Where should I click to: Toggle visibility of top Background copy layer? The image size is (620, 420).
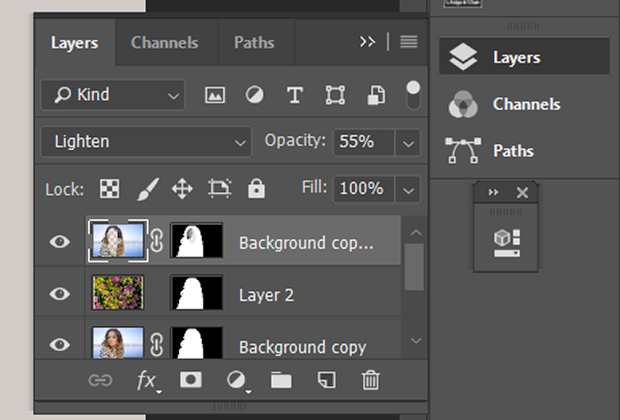point(60,242)
